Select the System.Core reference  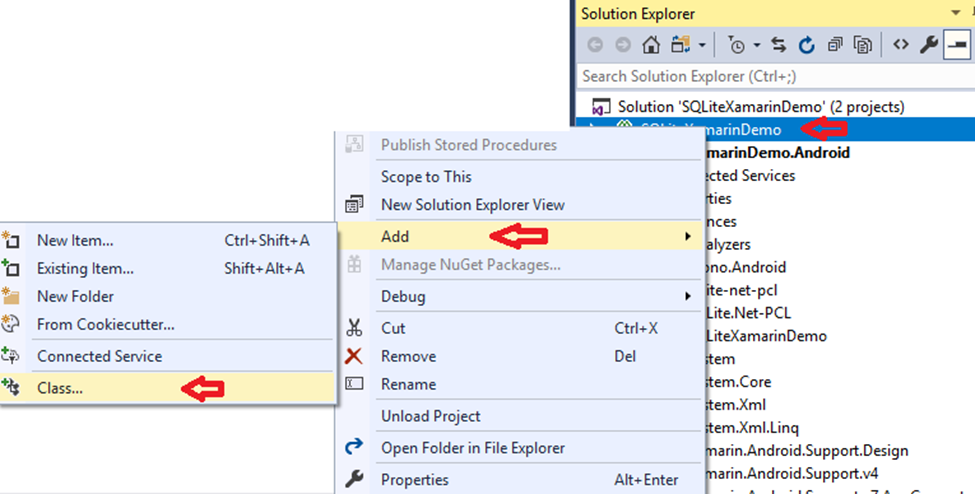click(x=738, y=381)
